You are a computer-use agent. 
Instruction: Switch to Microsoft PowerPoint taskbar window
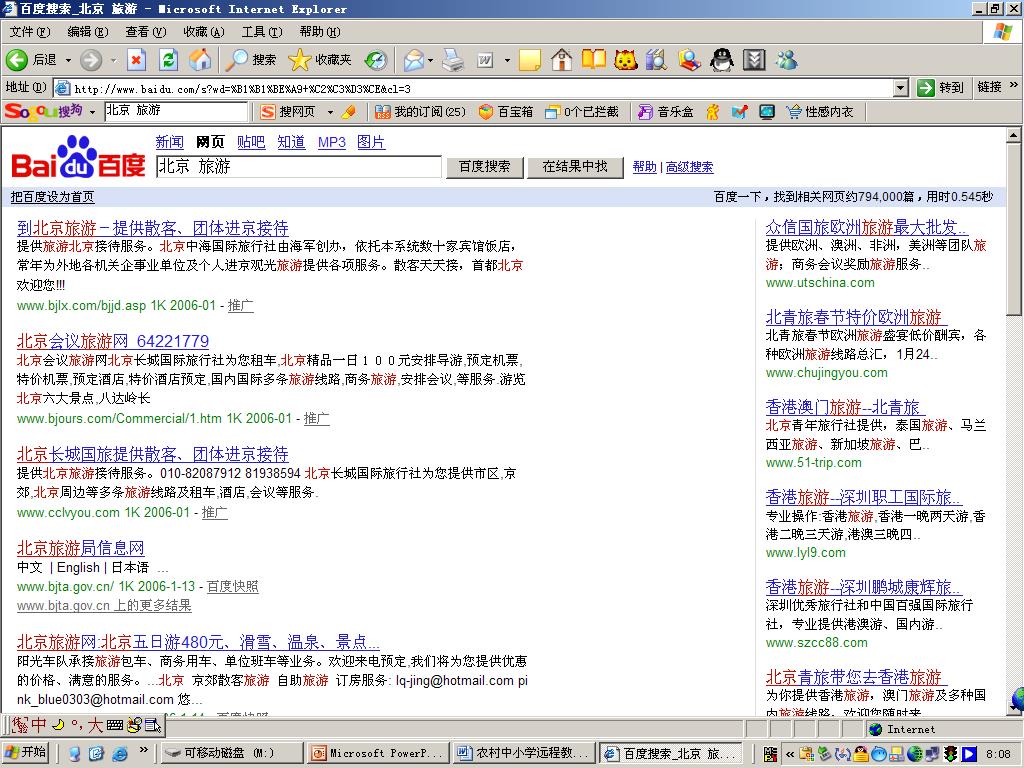click(378, 753)
